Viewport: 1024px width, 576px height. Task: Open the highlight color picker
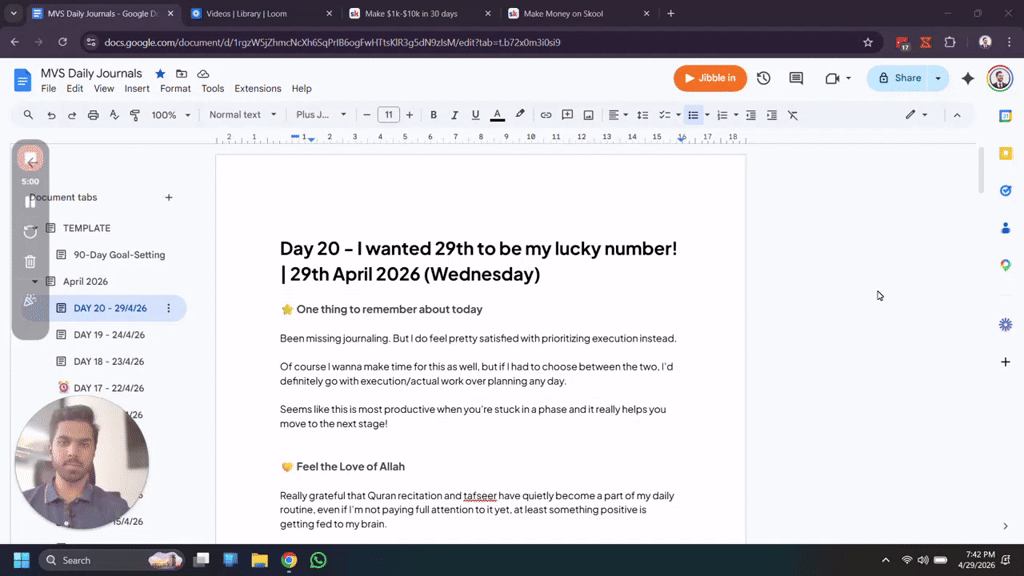520,115
